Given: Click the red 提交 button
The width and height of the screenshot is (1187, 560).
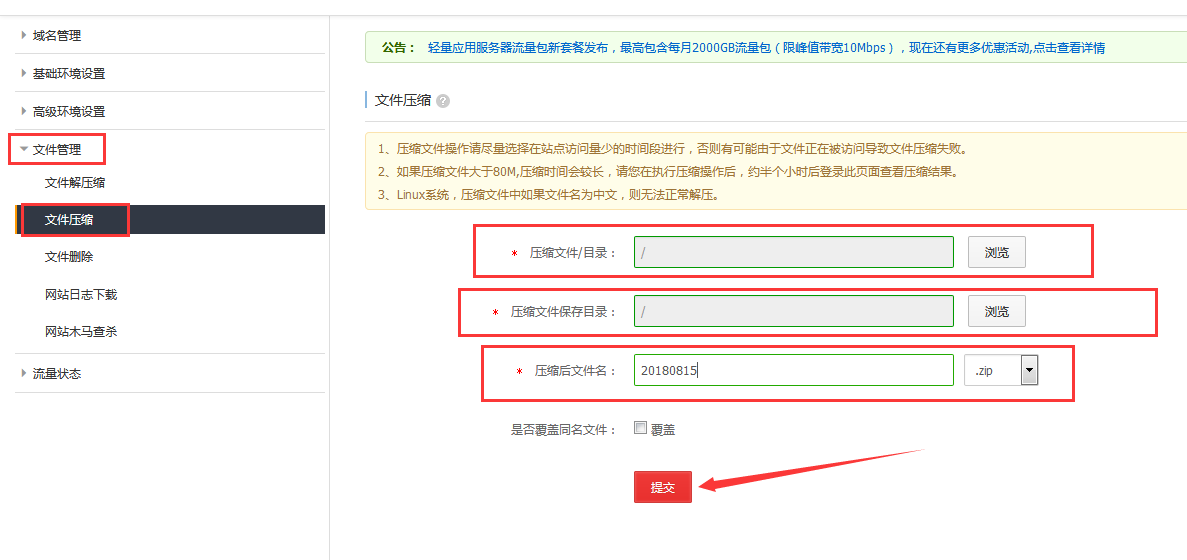Looking at the screenshot, I should (662, 487).
